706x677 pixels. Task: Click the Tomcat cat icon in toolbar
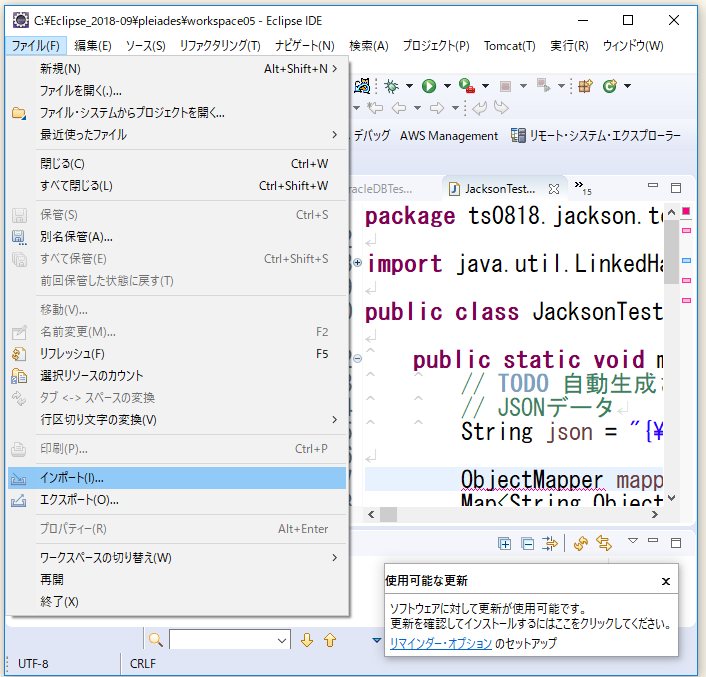362,86
